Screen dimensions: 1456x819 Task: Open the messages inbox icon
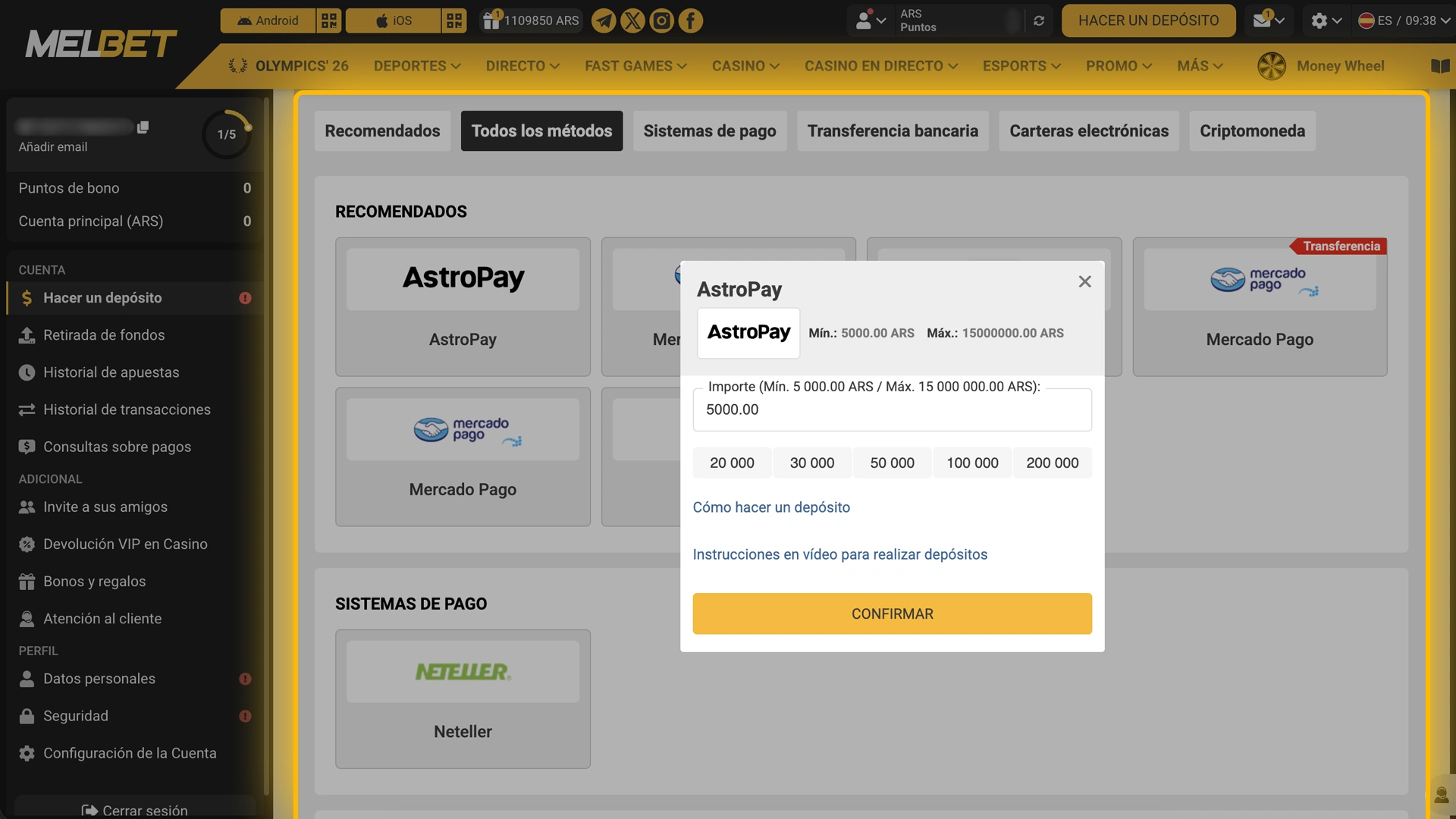1264,20
